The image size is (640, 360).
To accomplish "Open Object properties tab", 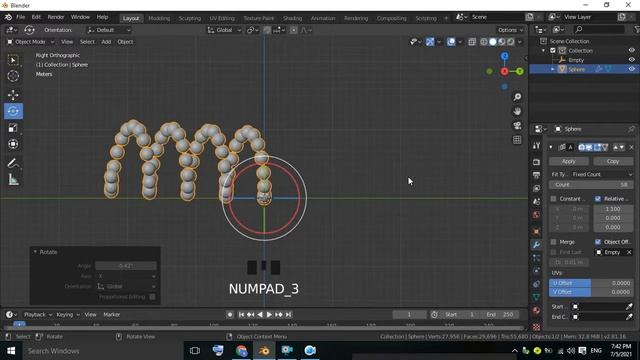I will point(536,231).
